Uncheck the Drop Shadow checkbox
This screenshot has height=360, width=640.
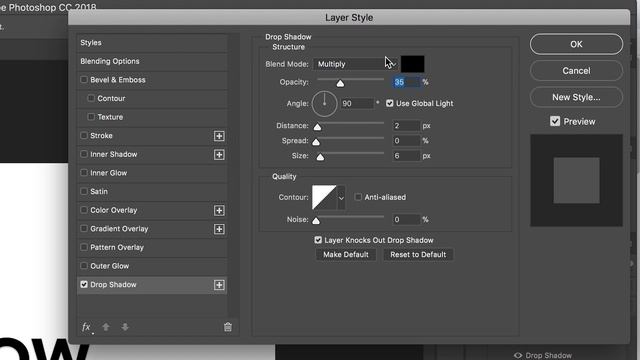pos(84,284)
